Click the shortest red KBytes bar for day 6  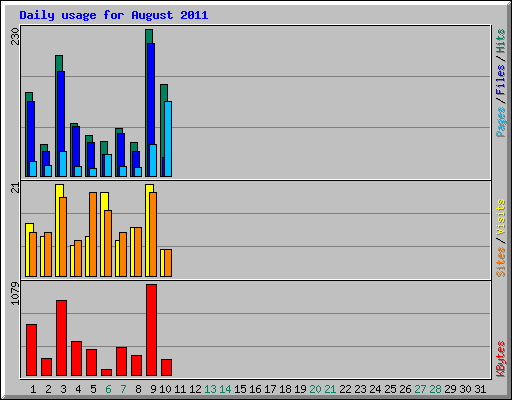pos(106,372)
